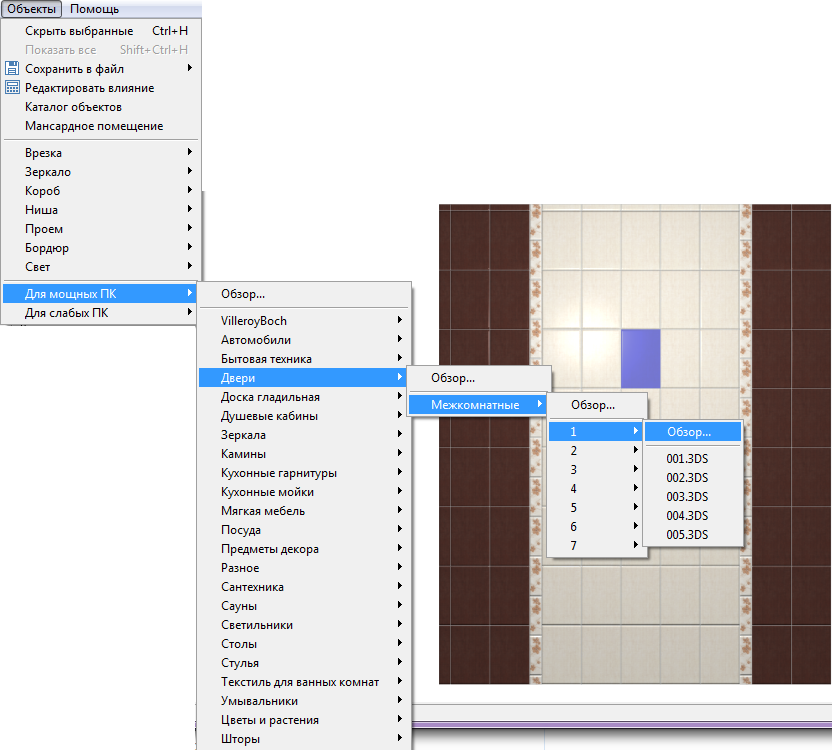832x750 pixels.
Task: Open Светильники category
Action: pos(304,625)
